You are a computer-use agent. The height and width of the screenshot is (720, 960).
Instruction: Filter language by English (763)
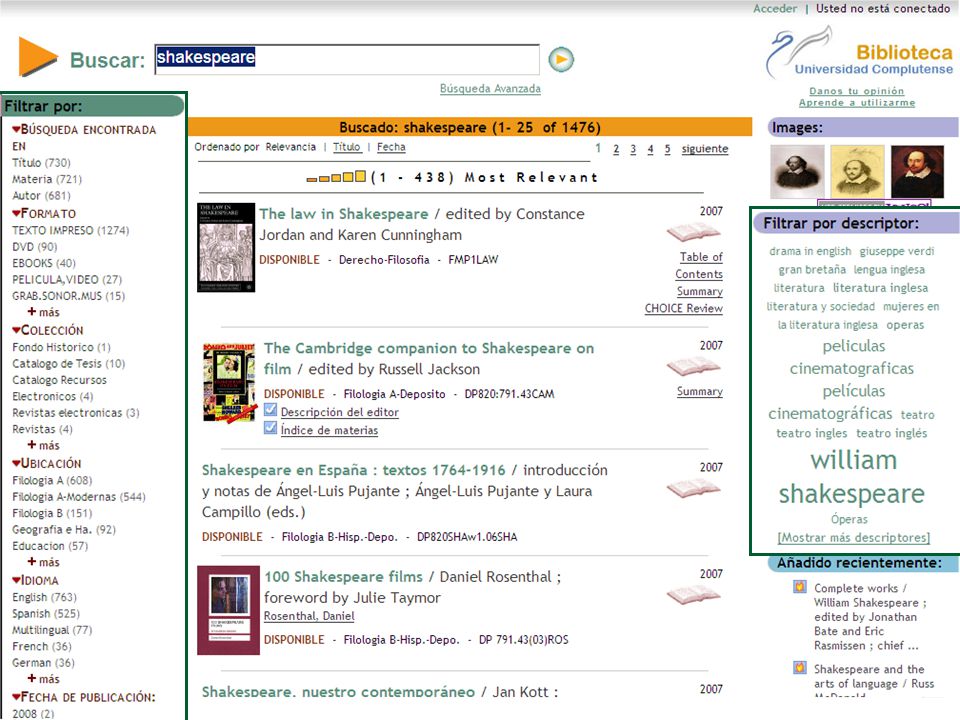tap(44, 597)
